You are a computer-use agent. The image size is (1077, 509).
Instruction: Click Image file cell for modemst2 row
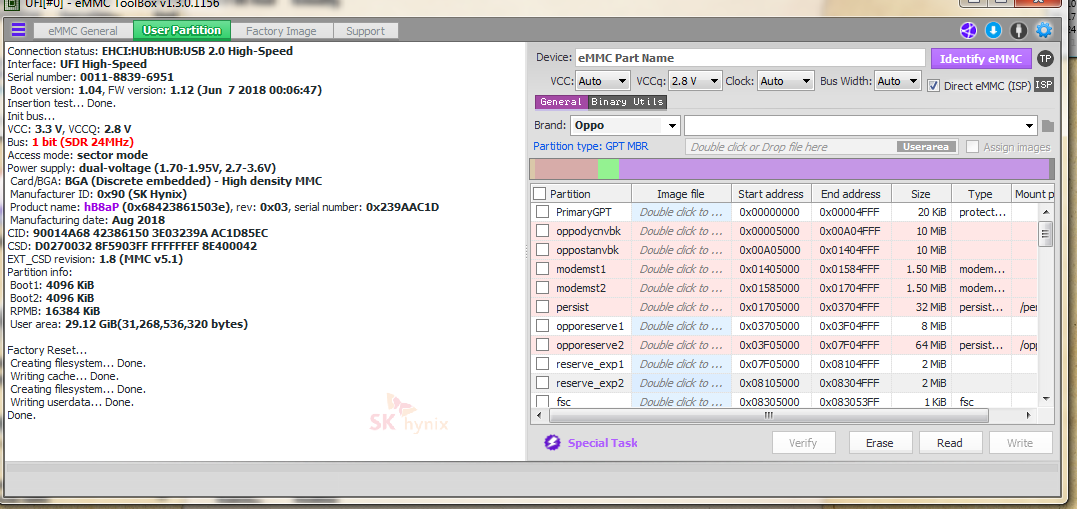[681, 288]
